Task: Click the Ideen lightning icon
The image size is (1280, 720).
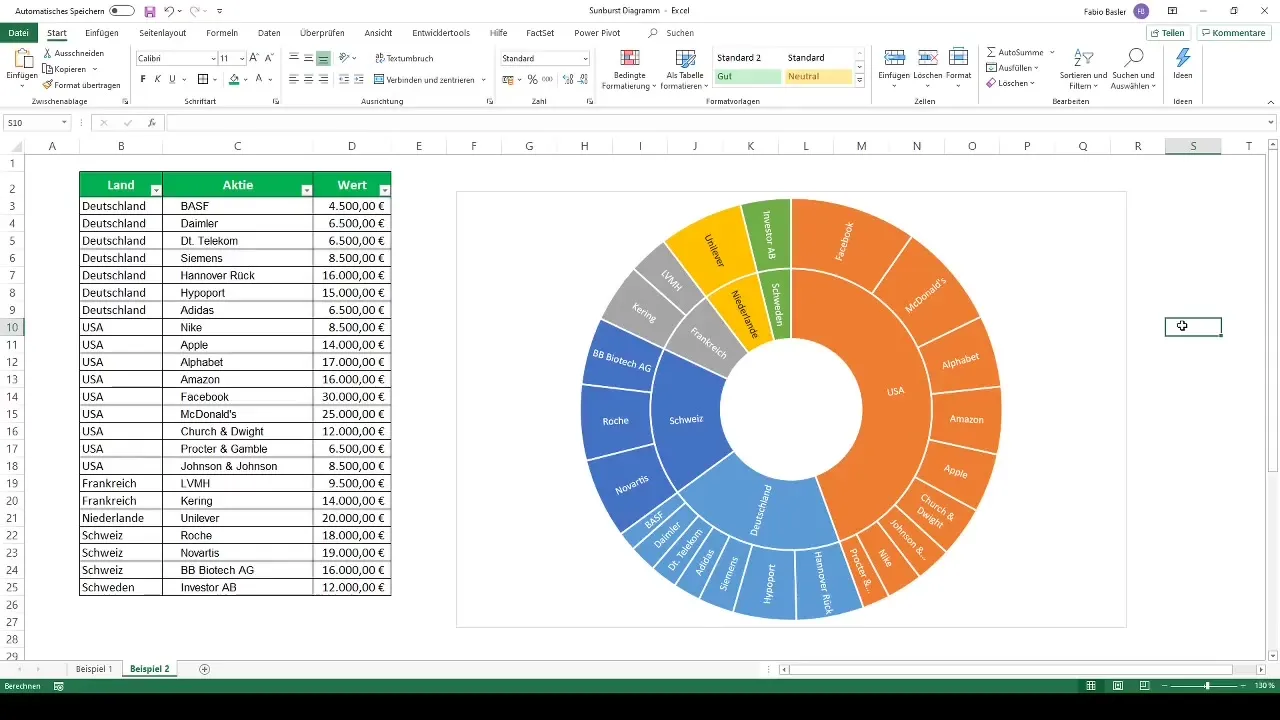Action: pos(1183,57)
